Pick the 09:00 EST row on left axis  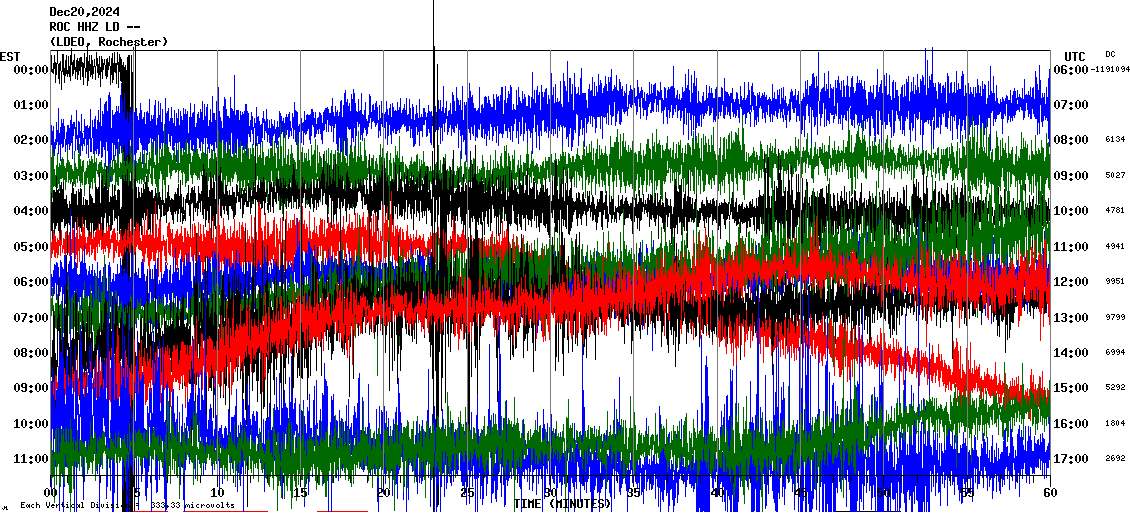click(32, 388)
